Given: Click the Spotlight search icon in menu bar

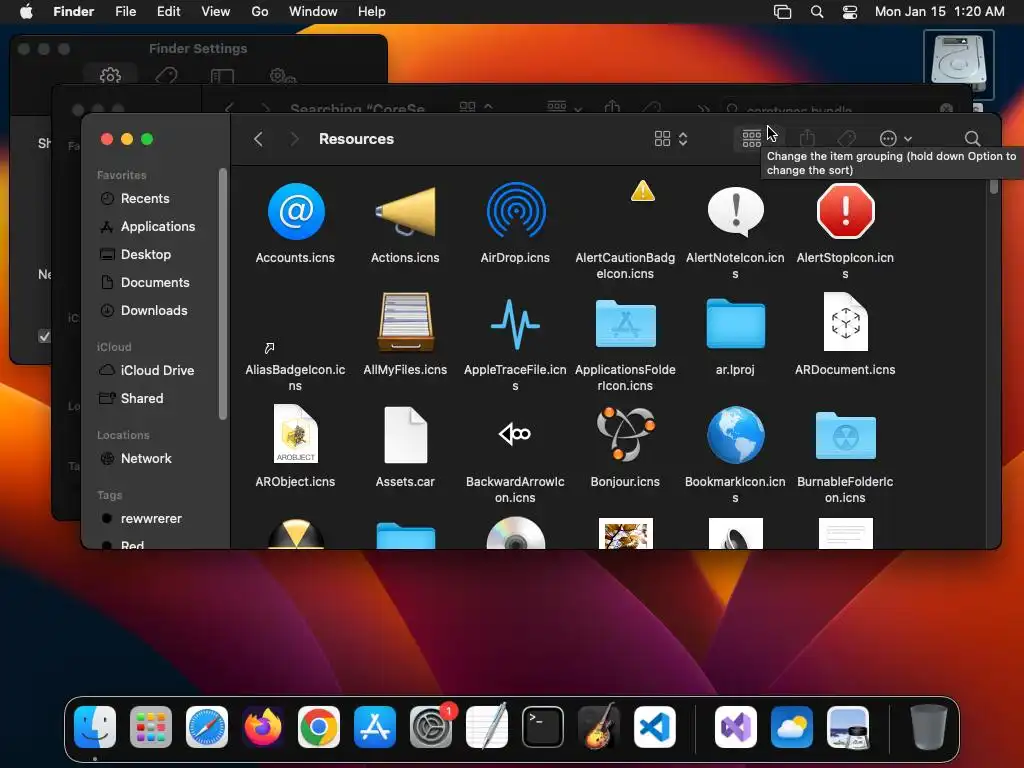Looking at the screenshot, I should click(x=817, y=12).
